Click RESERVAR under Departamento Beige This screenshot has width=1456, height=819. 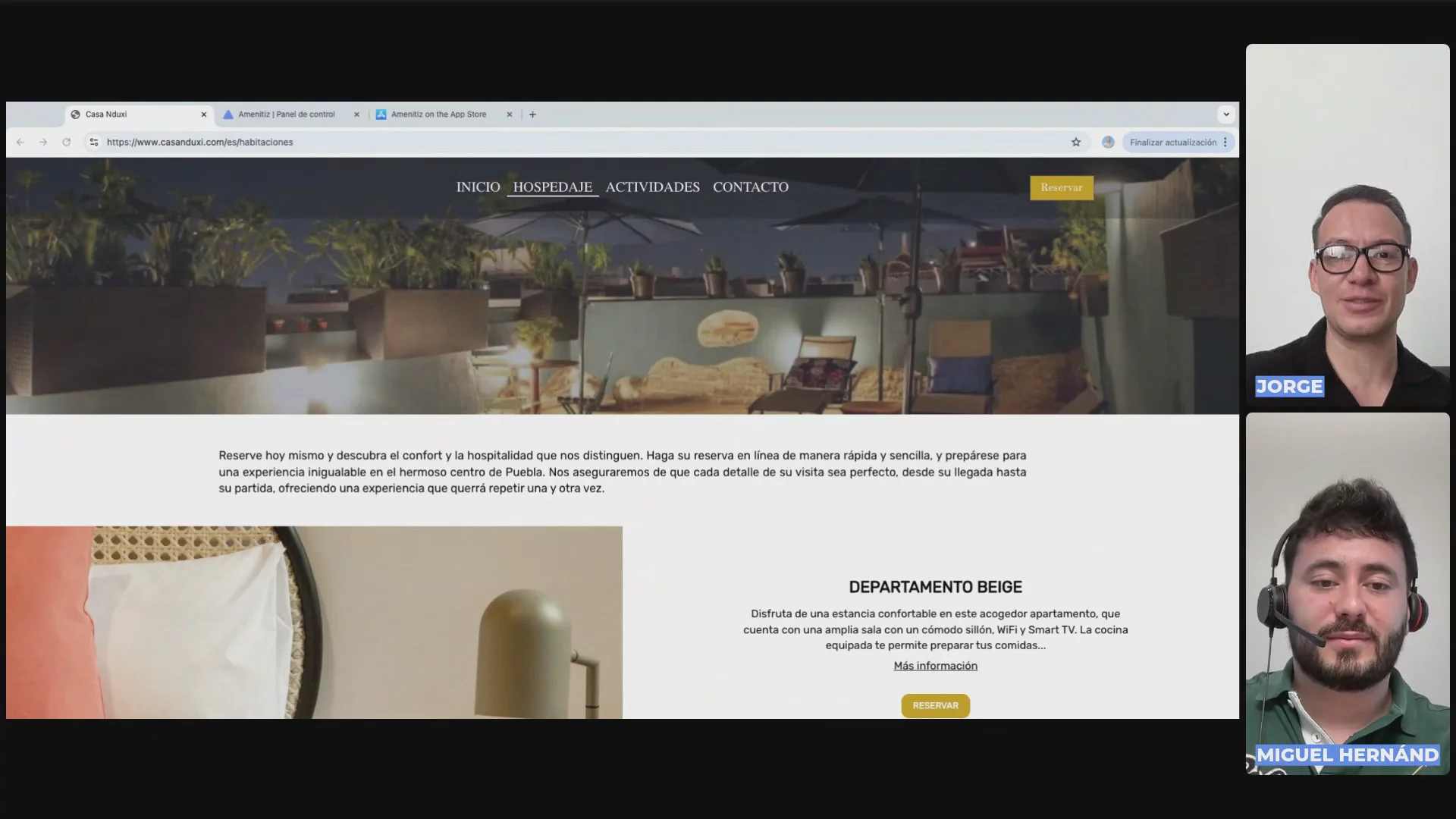click(935, 706)
